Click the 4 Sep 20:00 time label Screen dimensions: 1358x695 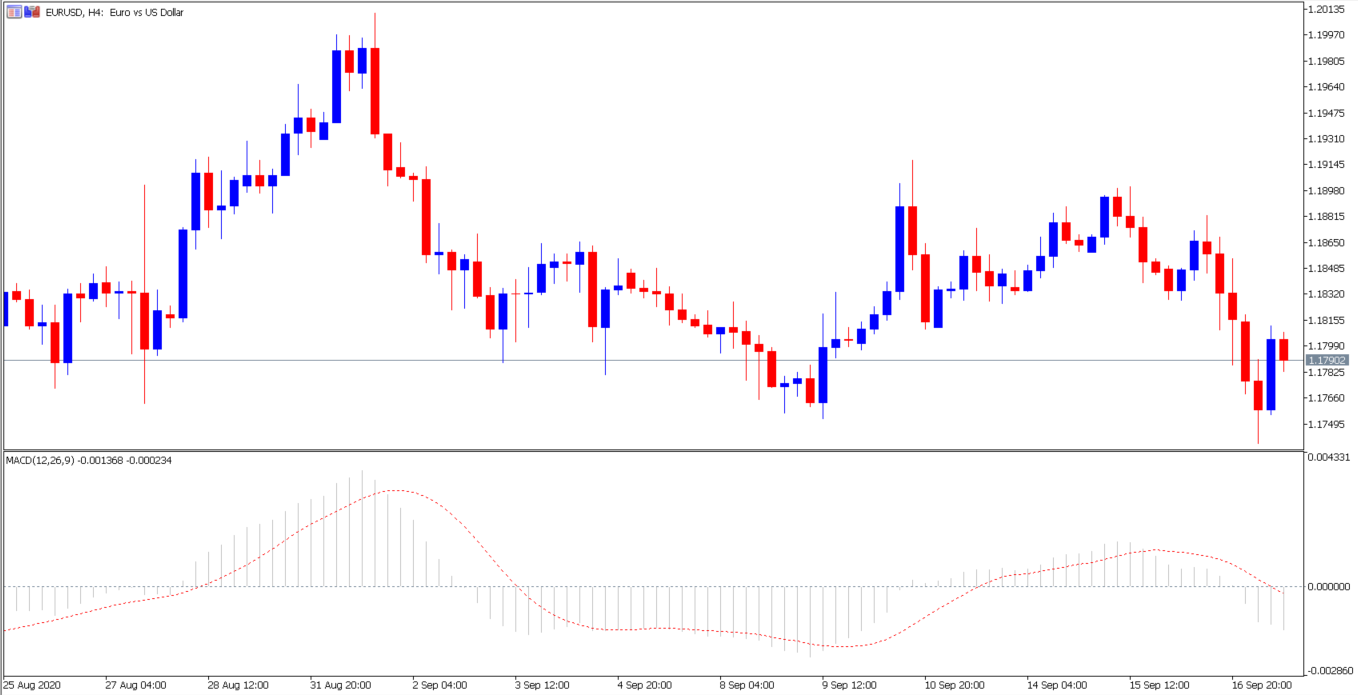pyautogui.click(x=647, y=687)
